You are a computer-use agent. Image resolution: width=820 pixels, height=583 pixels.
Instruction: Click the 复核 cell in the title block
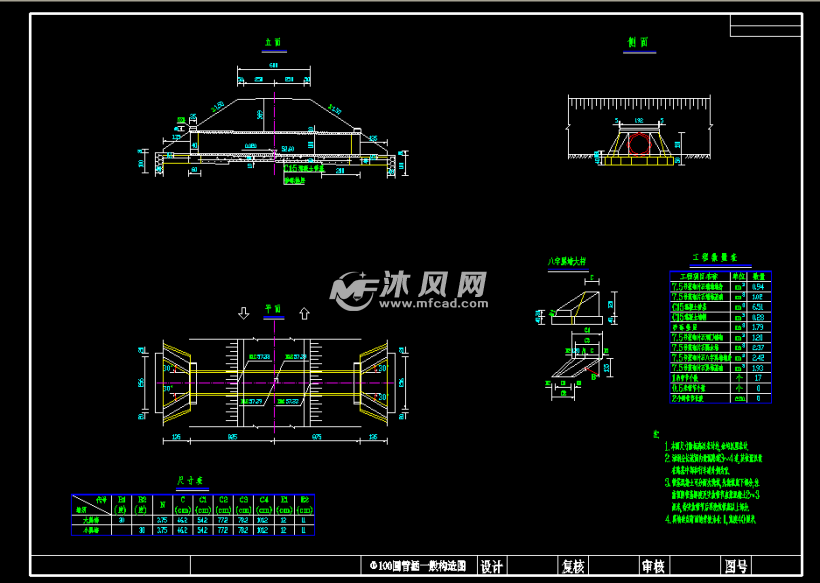click(x=573, y=566)
